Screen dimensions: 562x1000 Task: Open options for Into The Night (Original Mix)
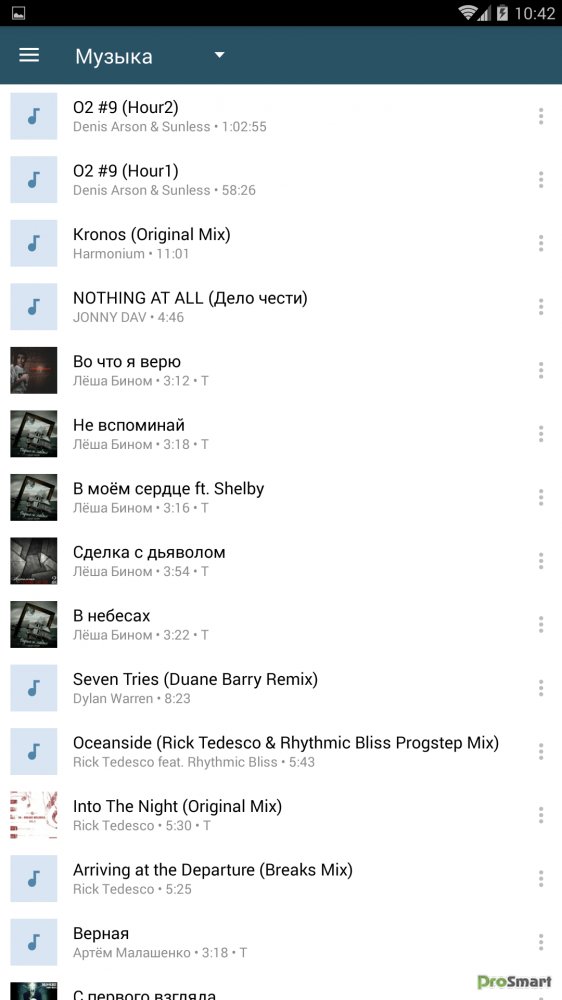pyautogui.click(x=540, y=815)
